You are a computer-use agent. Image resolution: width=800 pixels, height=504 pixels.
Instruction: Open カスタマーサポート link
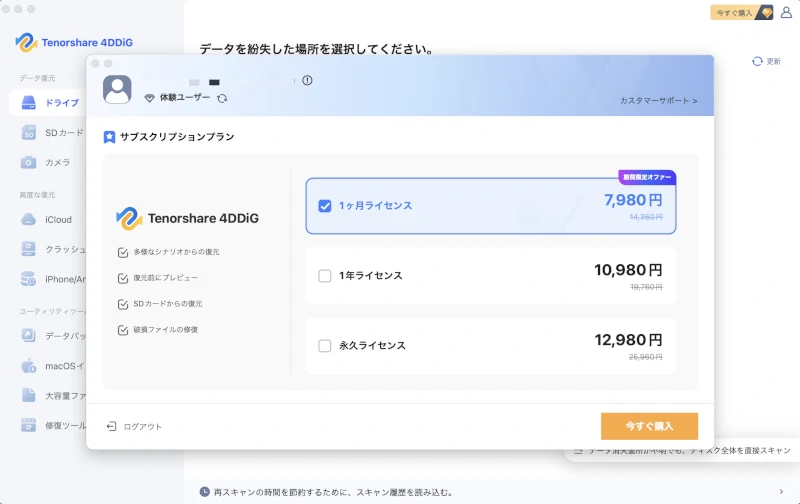tap(658, 100)
